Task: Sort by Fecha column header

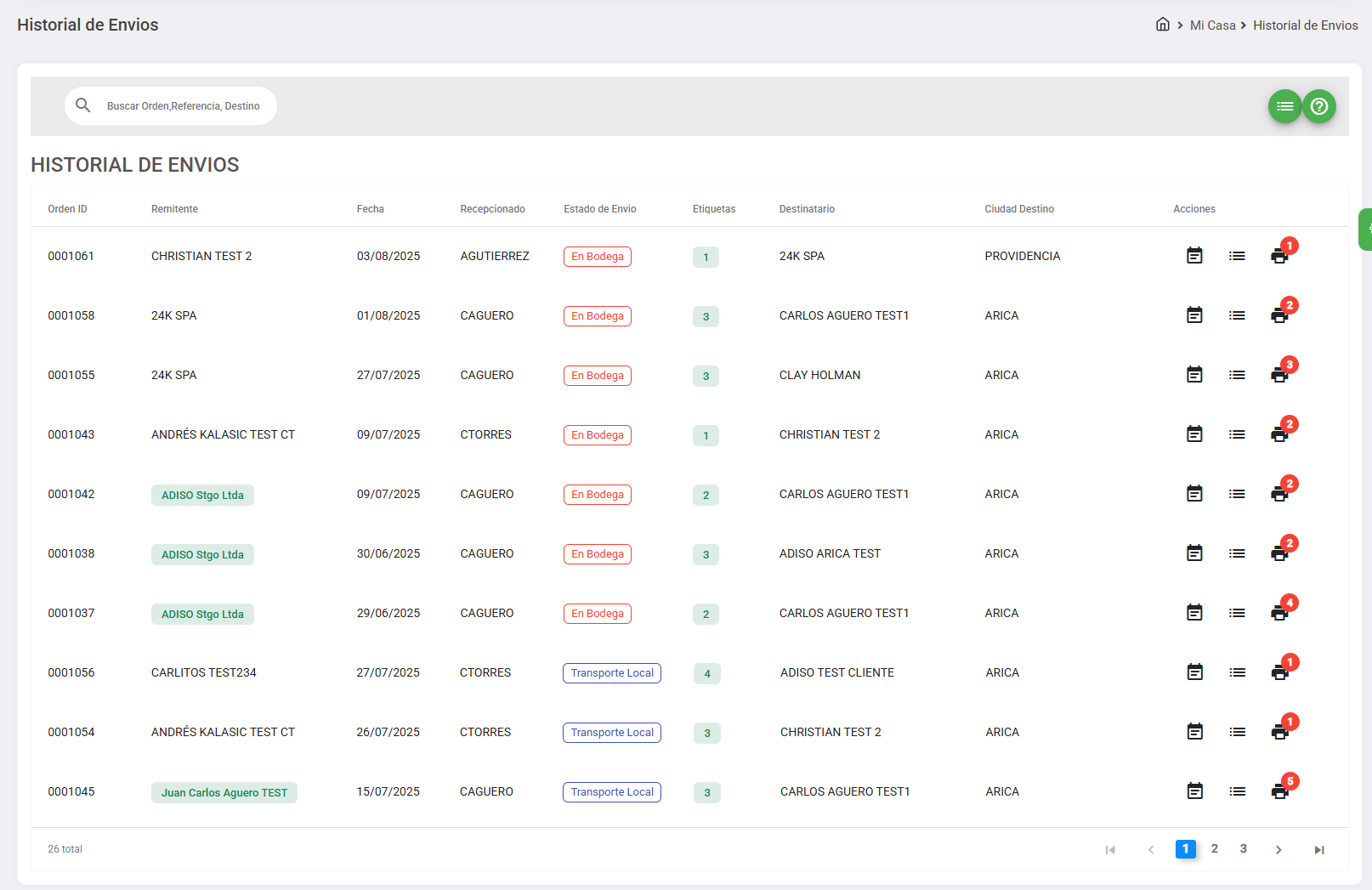Action: [x=371, y=209]
